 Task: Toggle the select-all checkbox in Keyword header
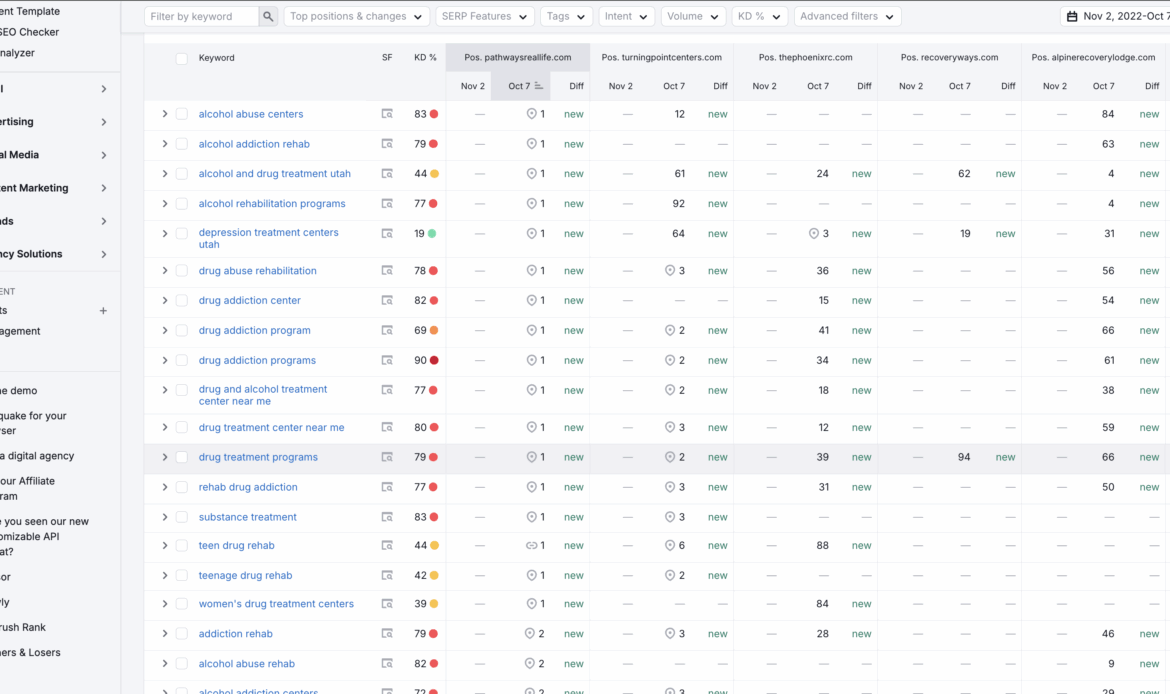[182, 59]
